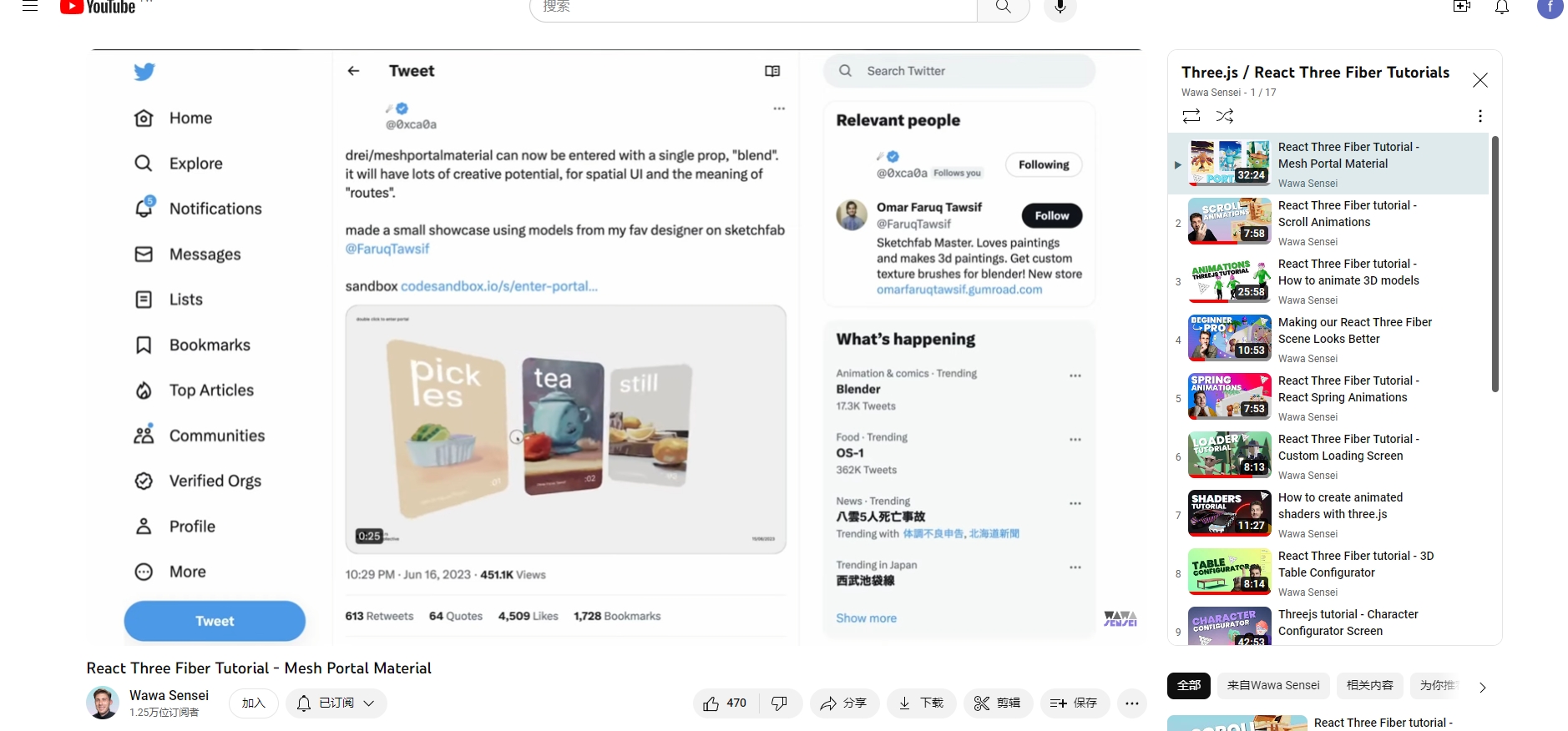Open the hamburger guide menu
The image size is (1568, 731).
pyautogui.click(x=30, y=6)
